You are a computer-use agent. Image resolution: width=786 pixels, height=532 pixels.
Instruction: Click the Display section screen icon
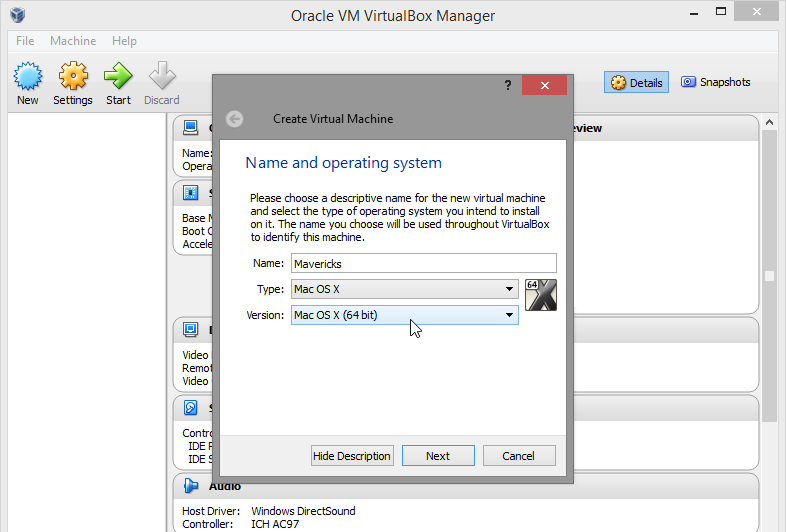point(190,329)
